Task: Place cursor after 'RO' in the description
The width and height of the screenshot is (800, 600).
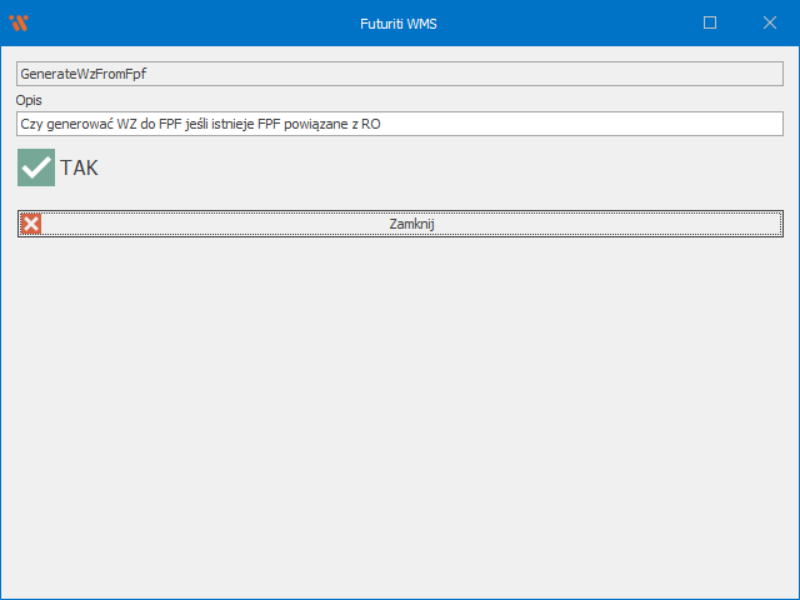Action: tap(383, 124)
